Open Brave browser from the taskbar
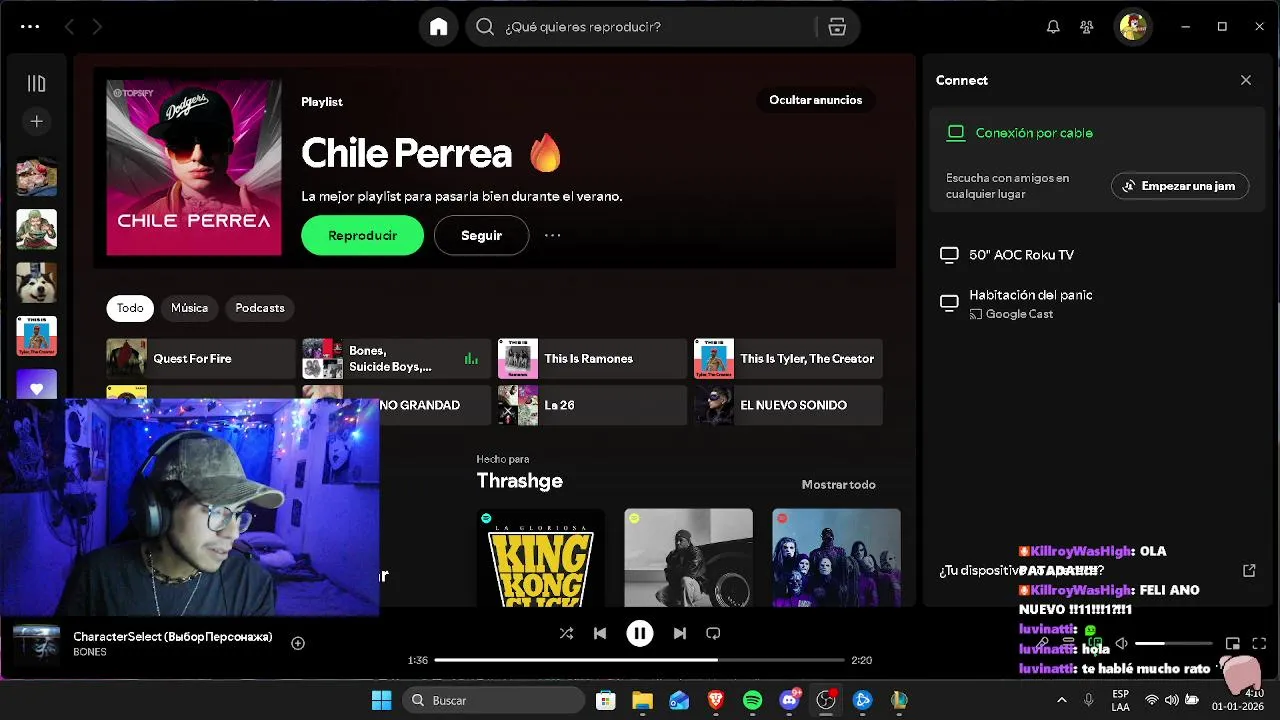This screenshot has width=1280, height=720. [715, 700]
